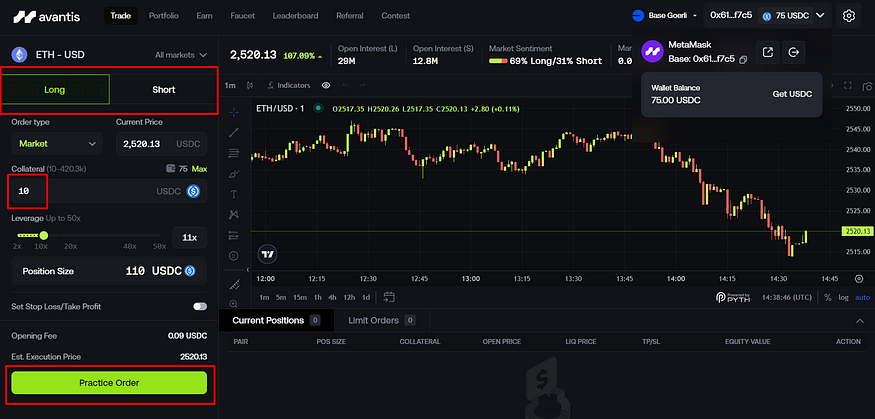Activate the text annotation tool
This screenshot has width=875, height=419.
pos(234,194)
